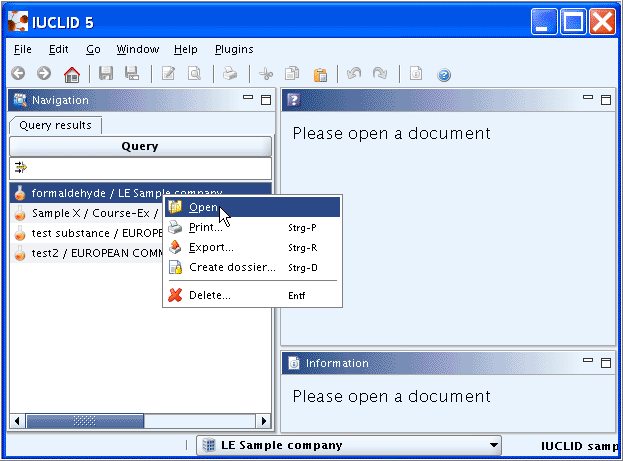Switch to the Query results tab
The height and width of the screenshot is (461, 623).
55,125
